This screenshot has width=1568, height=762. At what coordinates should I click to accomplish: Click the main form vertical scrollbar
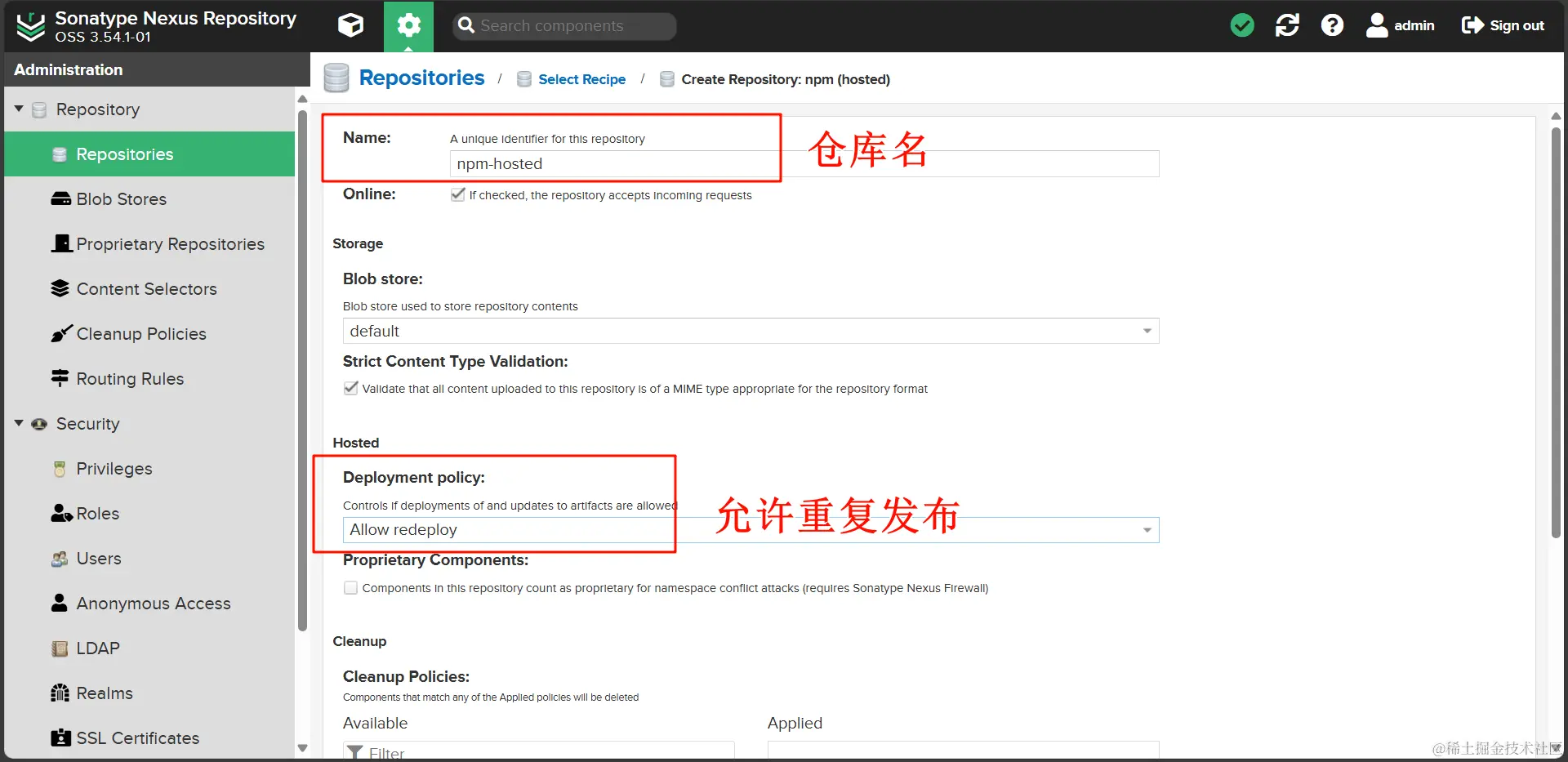(1556, 332)
